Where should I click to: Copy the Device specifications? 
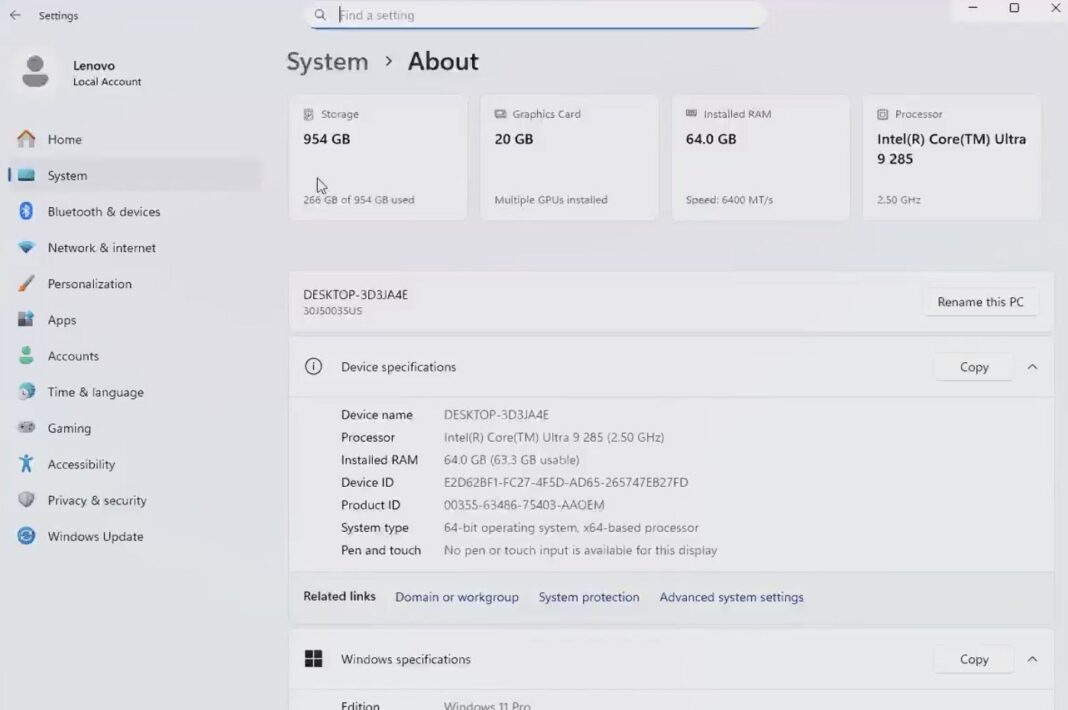point(974,367)
